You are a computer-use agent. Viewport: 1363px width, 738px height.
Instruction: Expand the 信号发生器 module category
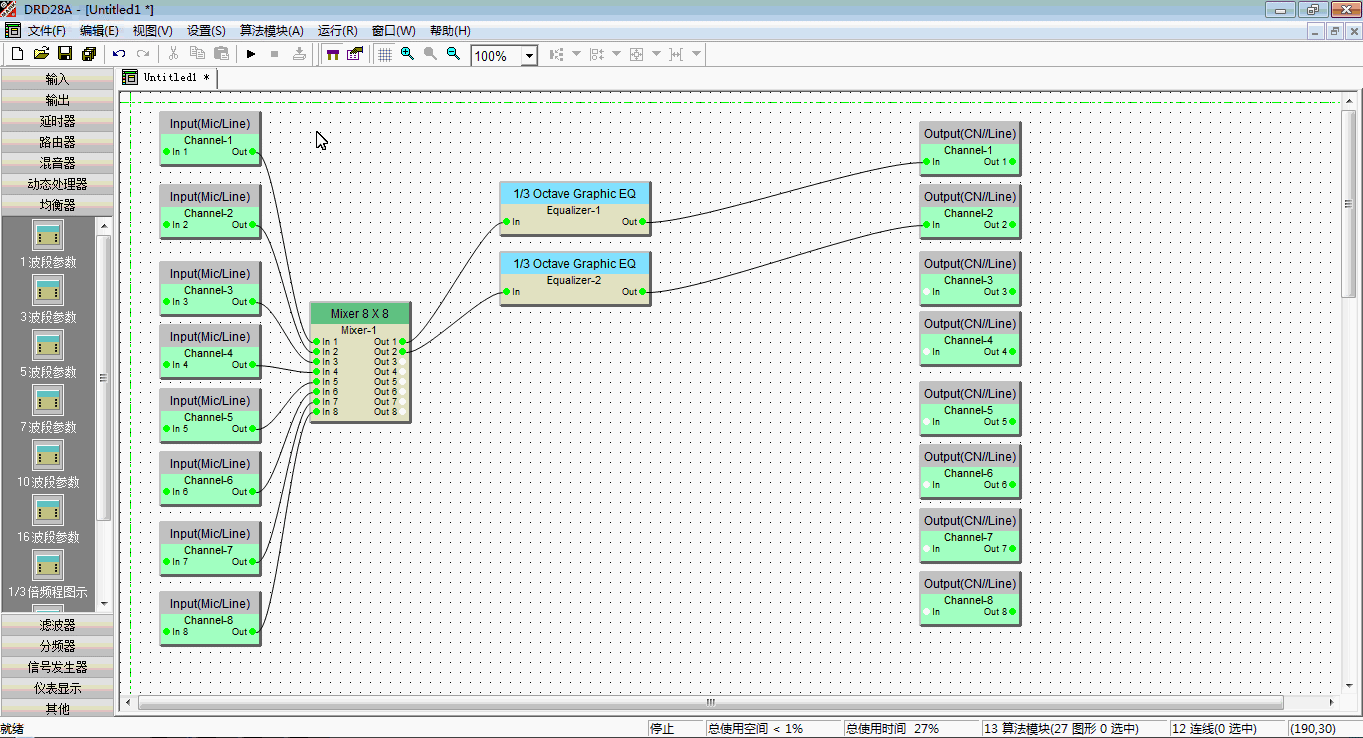coord(57,667)
